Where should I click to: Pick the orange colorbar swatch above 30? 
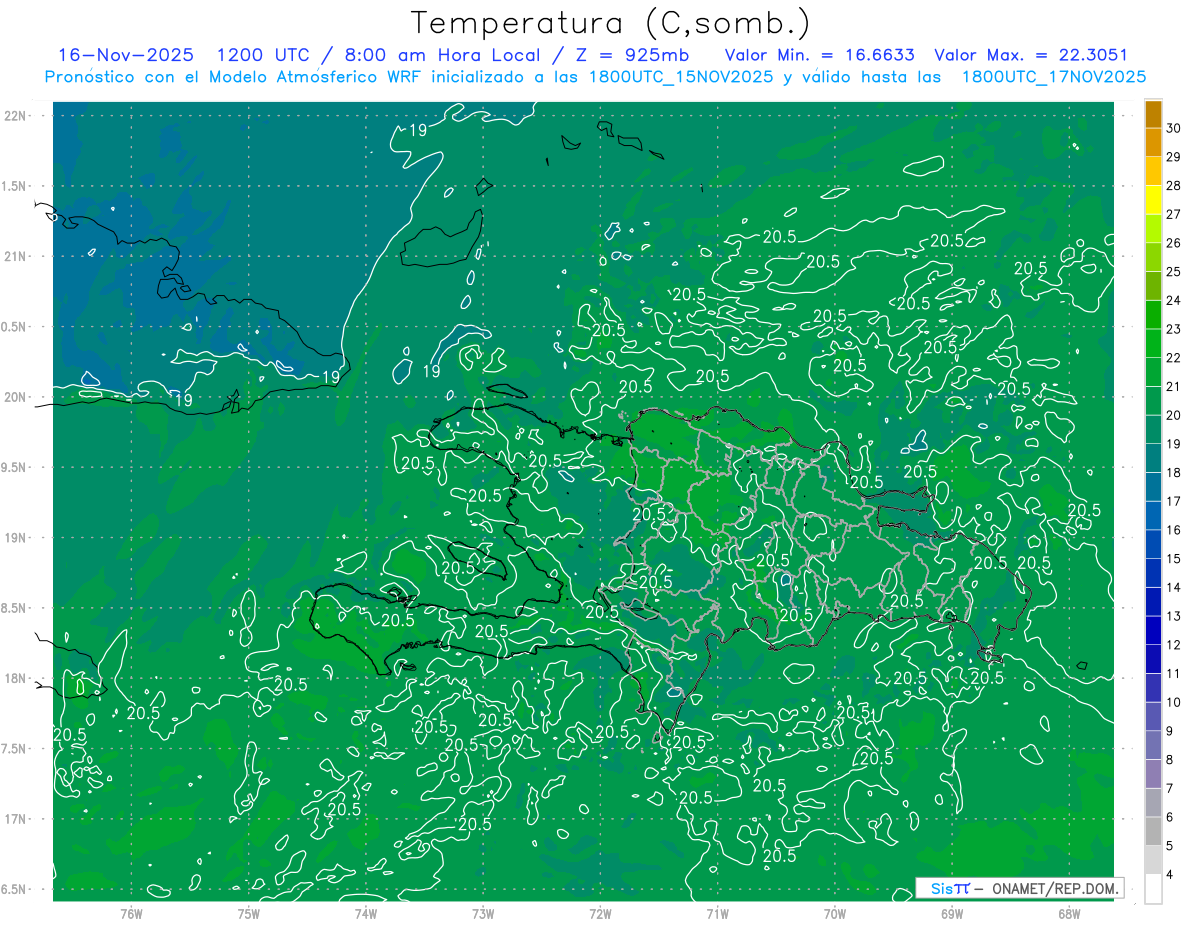click(x=1154, y=114)
